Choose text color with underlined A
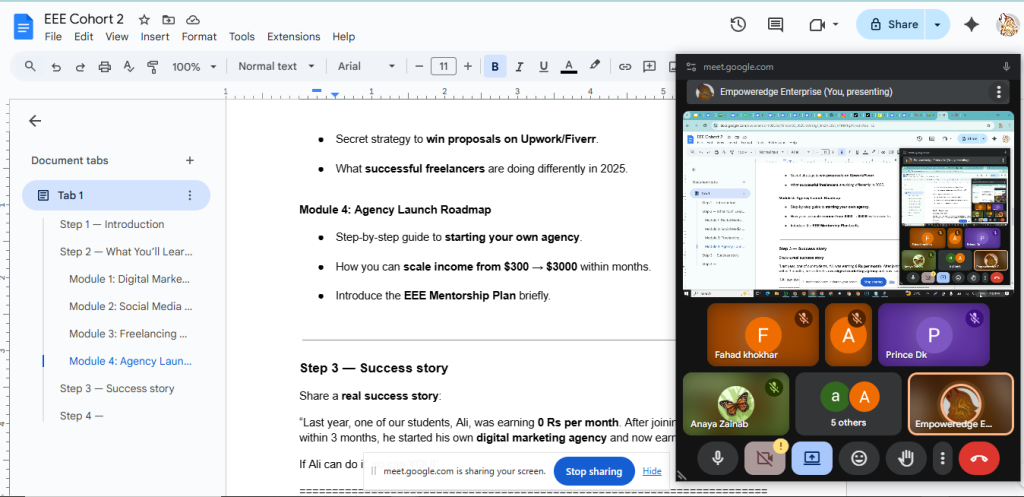This screenshot has height=497, width=1024. click(568, 67)
